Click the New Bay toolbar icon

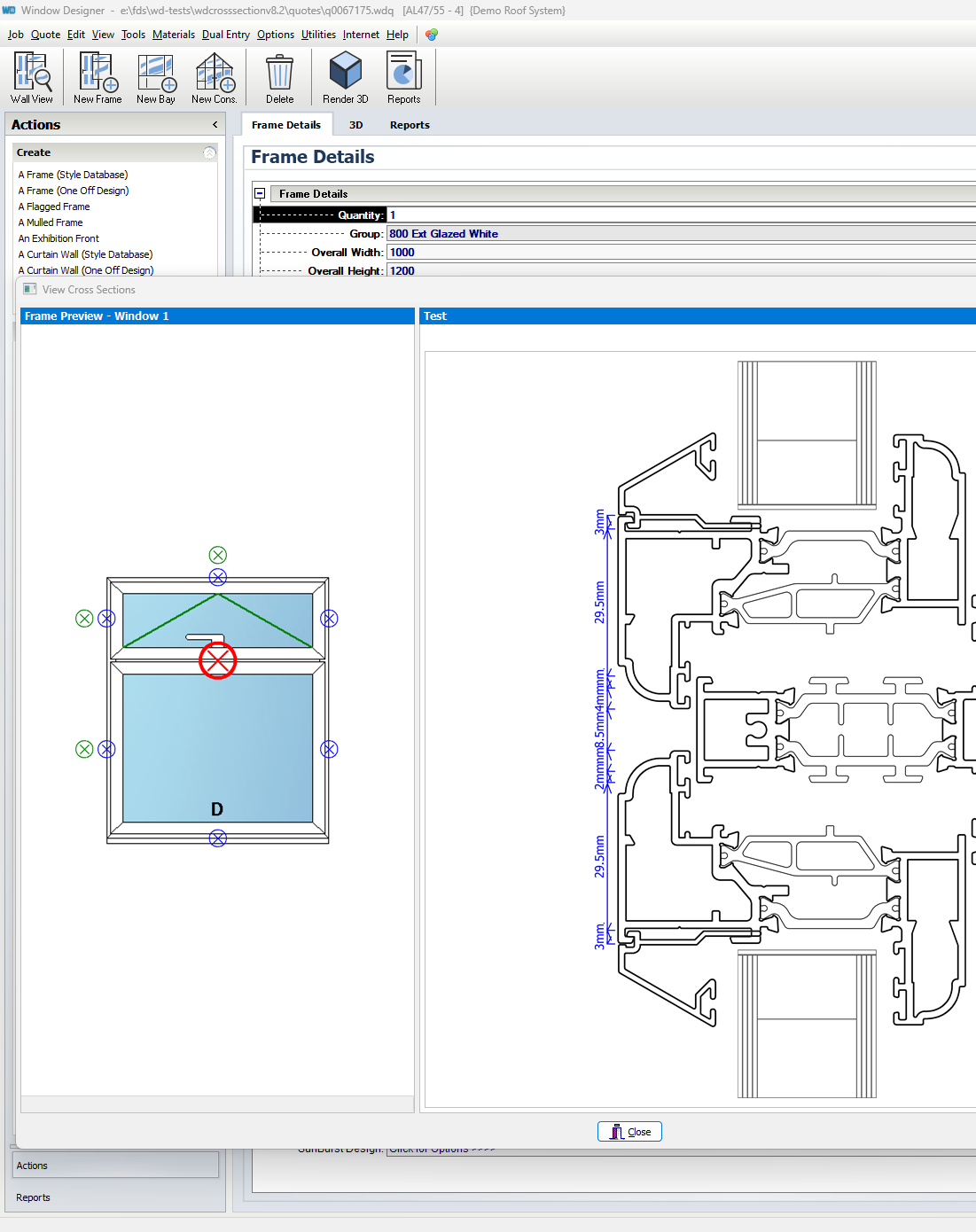[x=156, y=78]
